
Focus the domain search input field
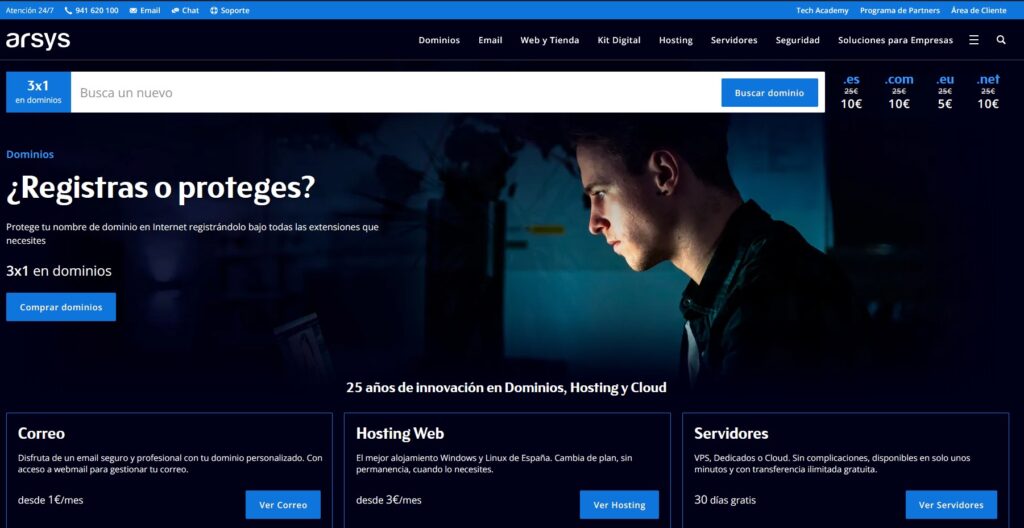point(396,92)
